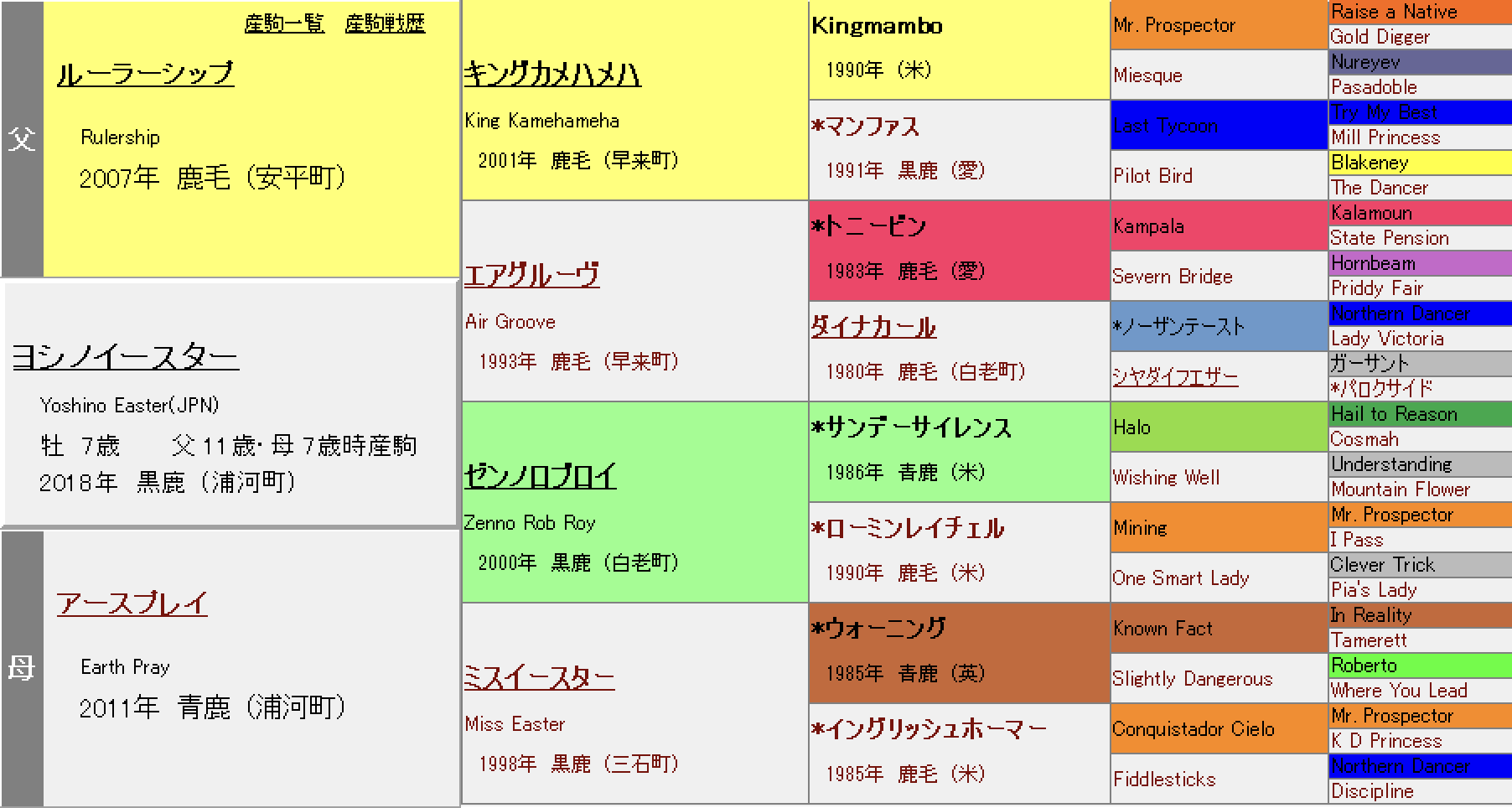Select the brown ウォーニング cell
1512x808 pixels.
[x=959, y=653]
